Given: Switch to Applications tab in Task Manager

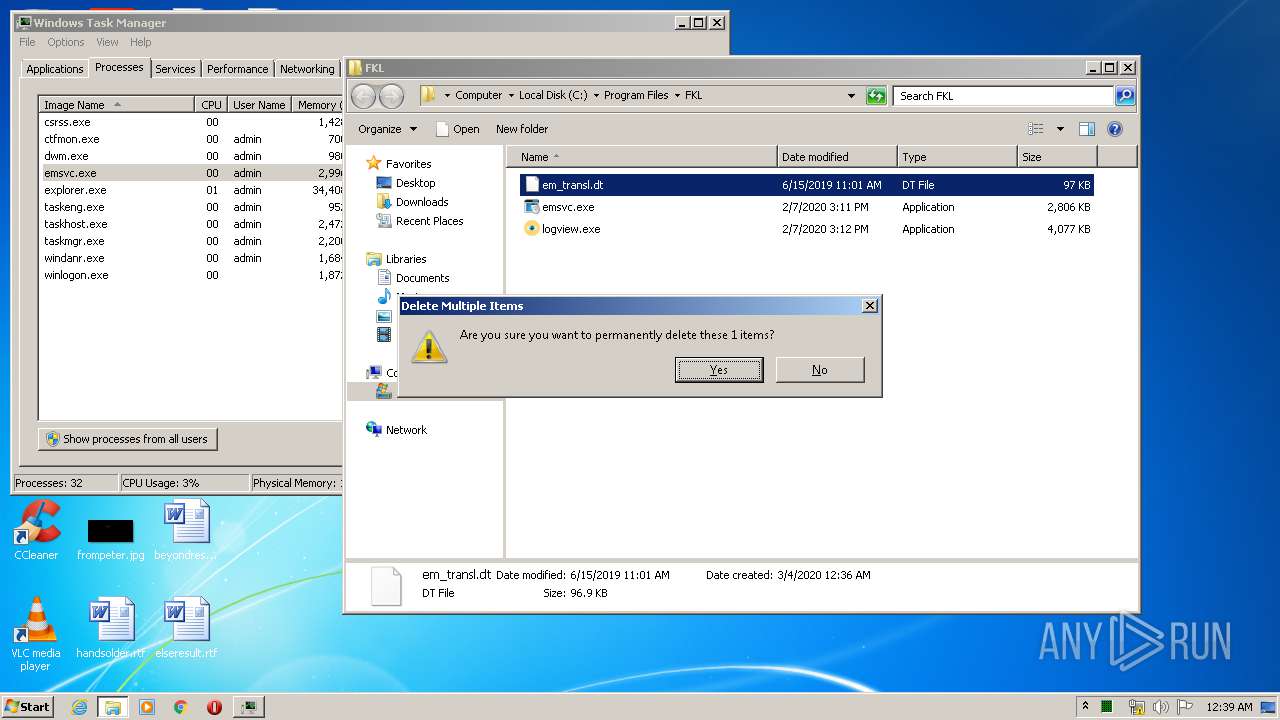Looking at the screenshot, I should point(55,69).
